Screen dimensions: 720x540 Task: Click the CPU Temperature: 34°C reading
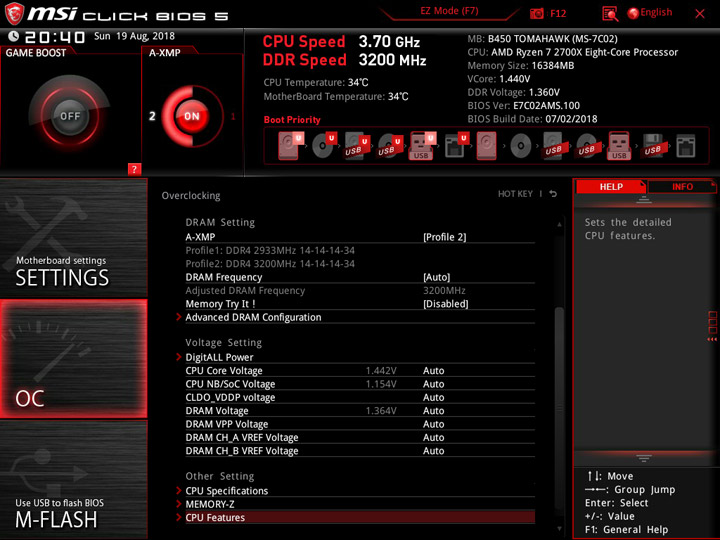coord(316,83)
